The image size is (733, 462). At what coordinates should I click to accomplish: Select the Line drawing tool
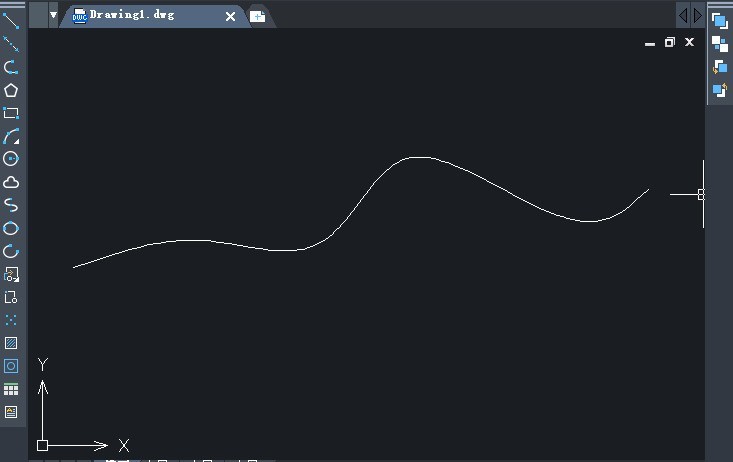coord(11,22)
